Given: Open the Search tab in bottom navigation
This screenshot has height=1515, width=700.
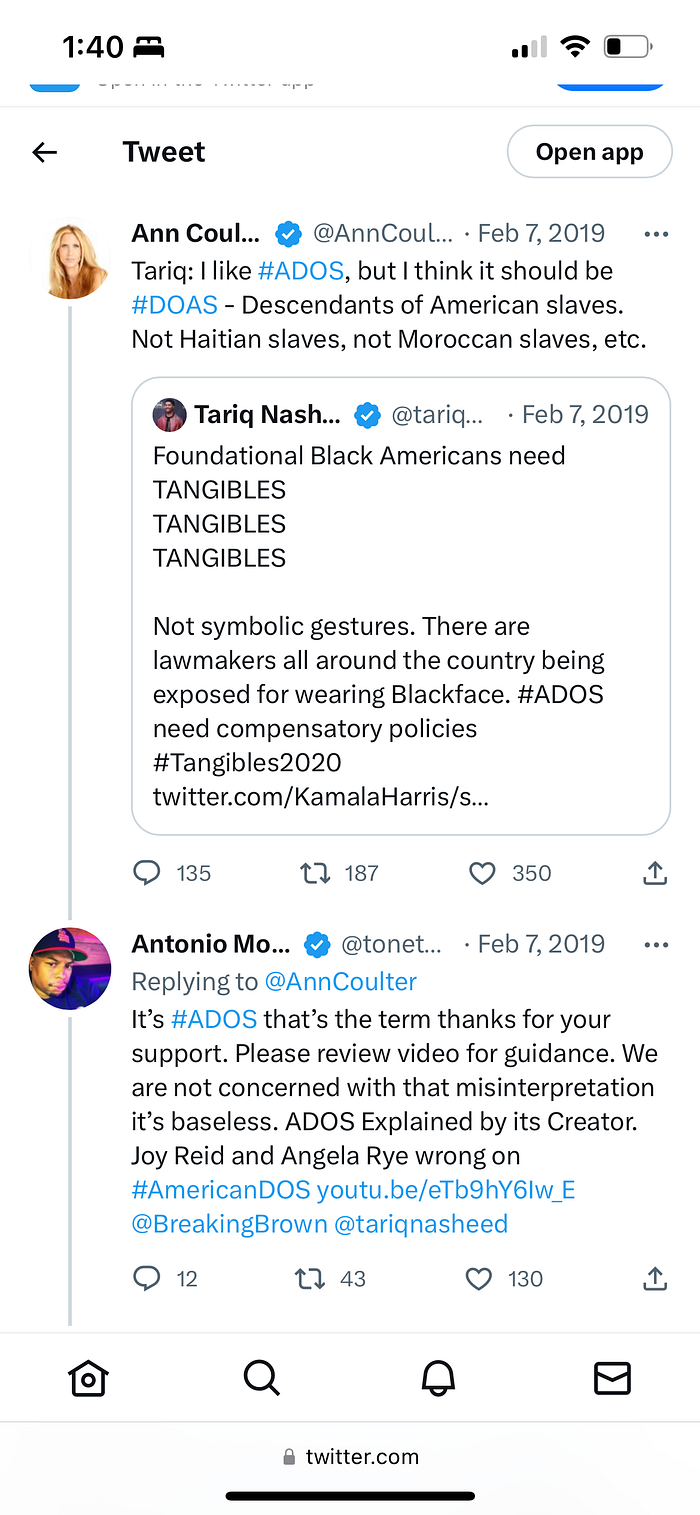Looking at the screenshot, I should click(262, 1378).
